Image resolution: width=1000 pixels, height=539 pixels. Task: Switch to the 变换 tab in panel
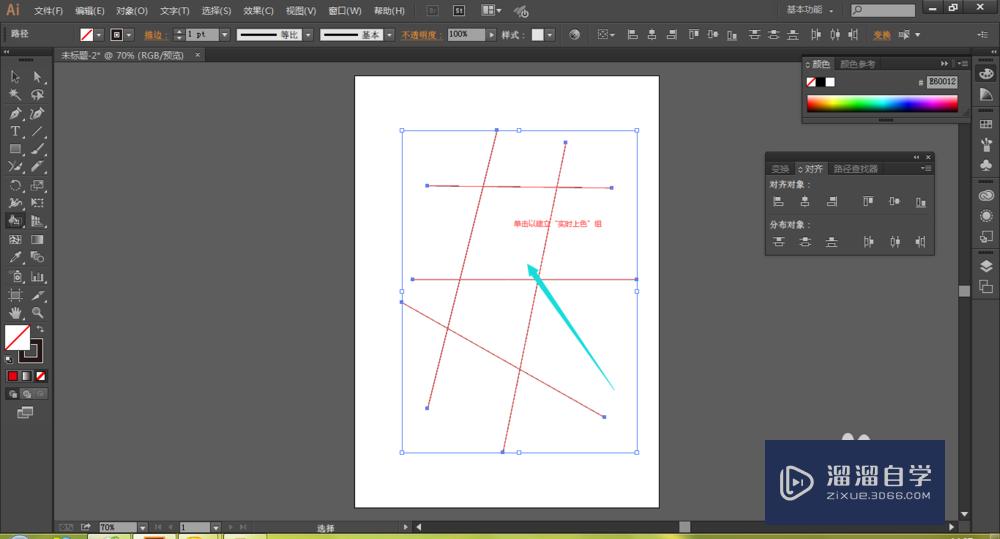(x=780, y=168)
